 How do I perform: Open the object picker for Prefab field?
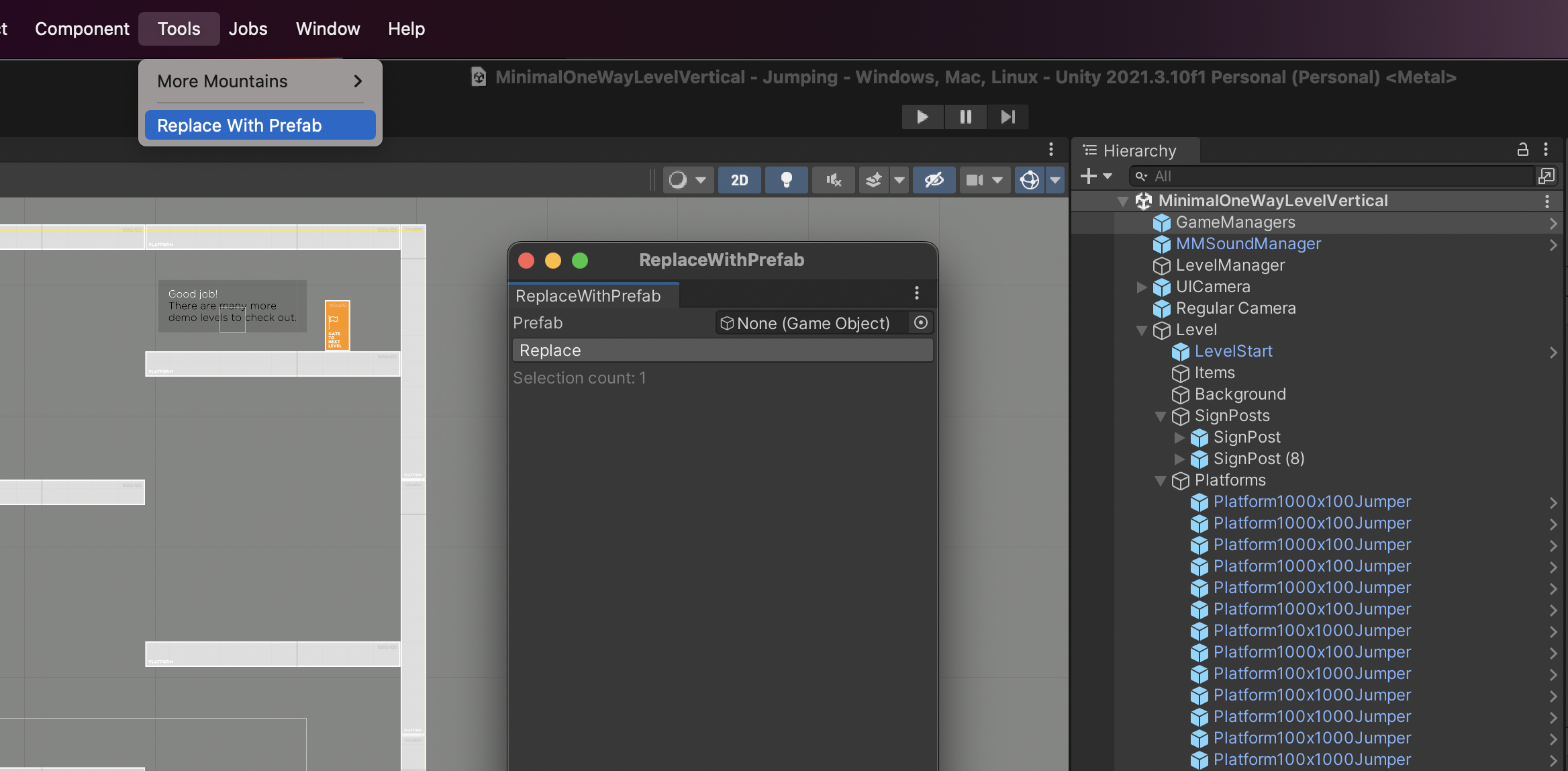(x=921, y=323)
